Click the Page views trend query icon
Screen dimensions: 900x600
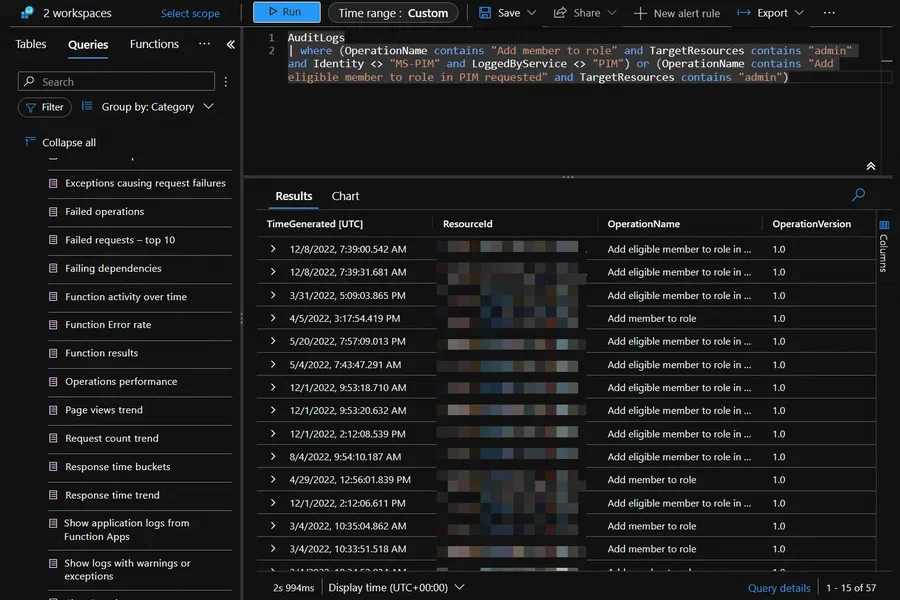click(53, 410)
